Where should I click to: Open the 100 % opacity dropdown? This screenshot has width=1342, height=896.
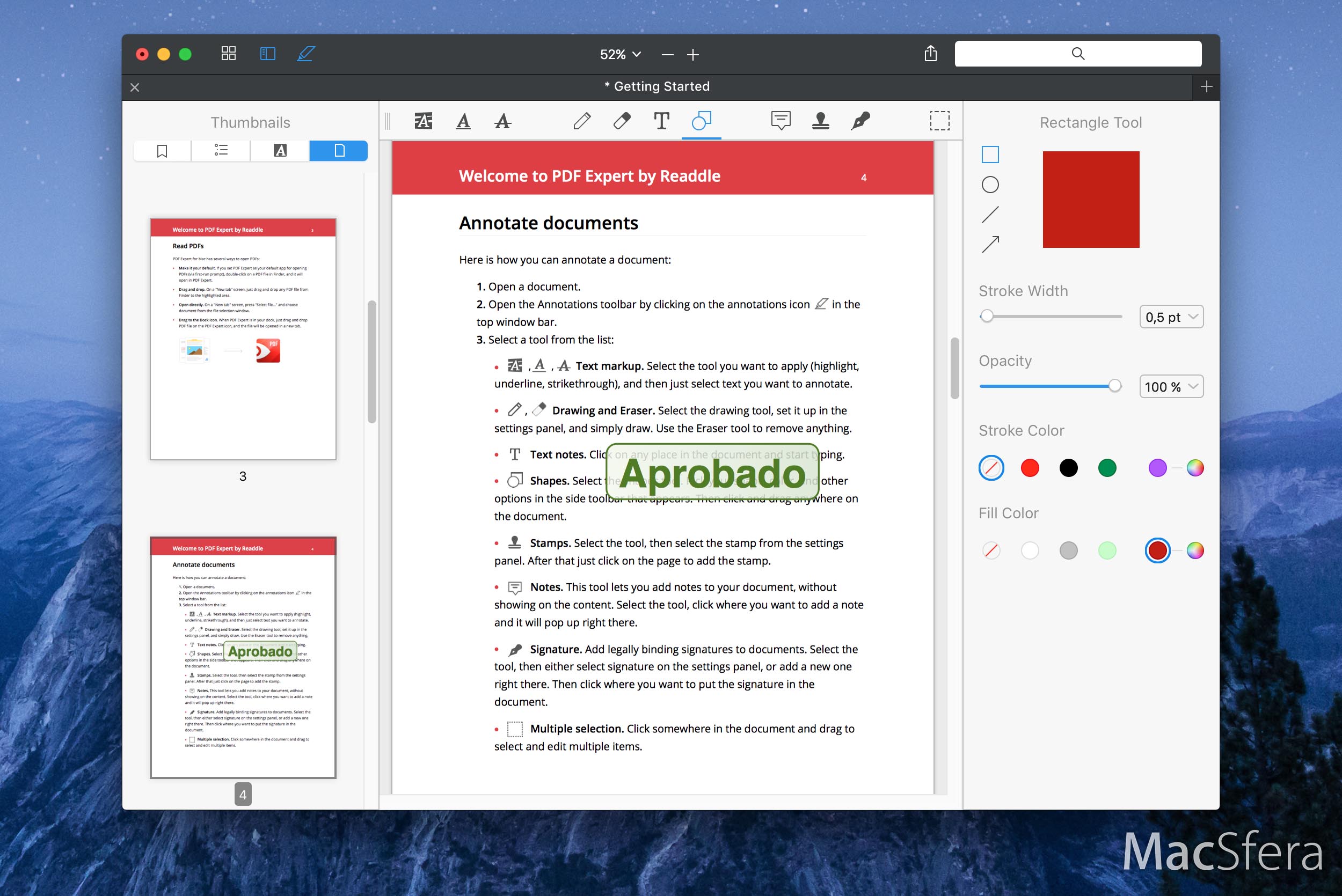pos(1171,386)
